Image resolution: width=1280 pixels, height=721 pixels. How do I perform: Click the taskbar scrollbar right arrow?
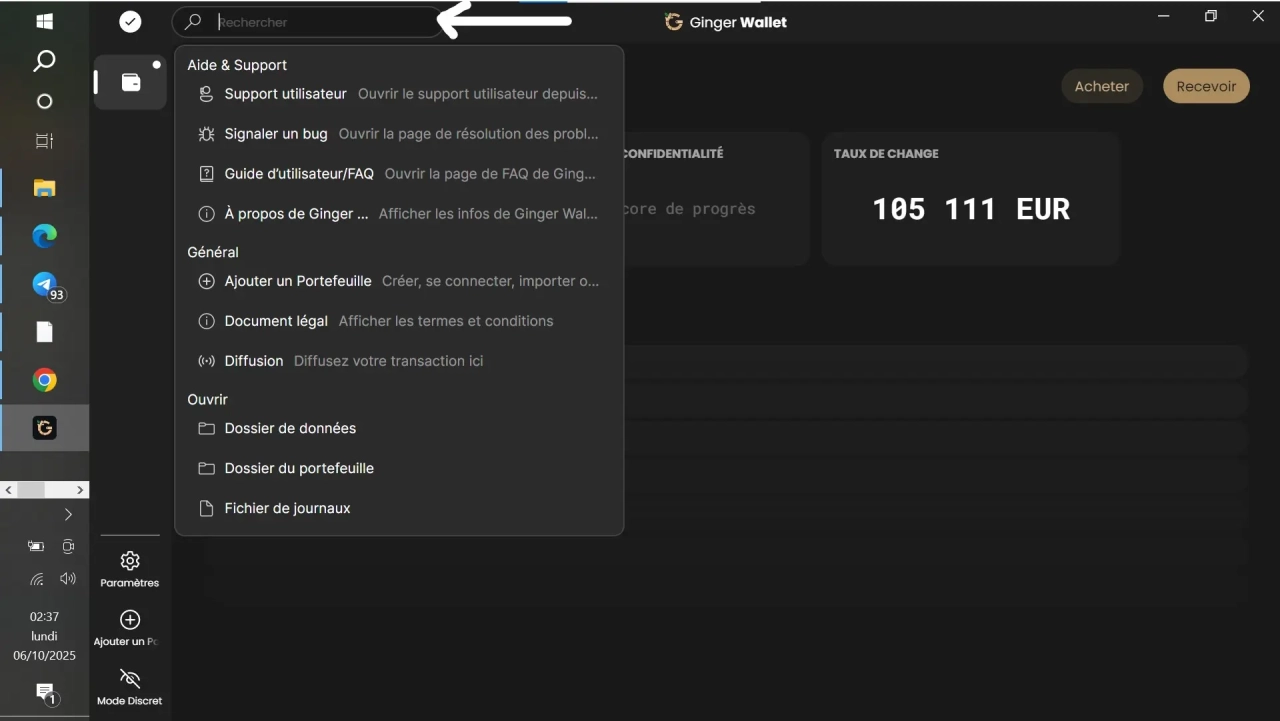pyautogui.click(x=81, y=490)
